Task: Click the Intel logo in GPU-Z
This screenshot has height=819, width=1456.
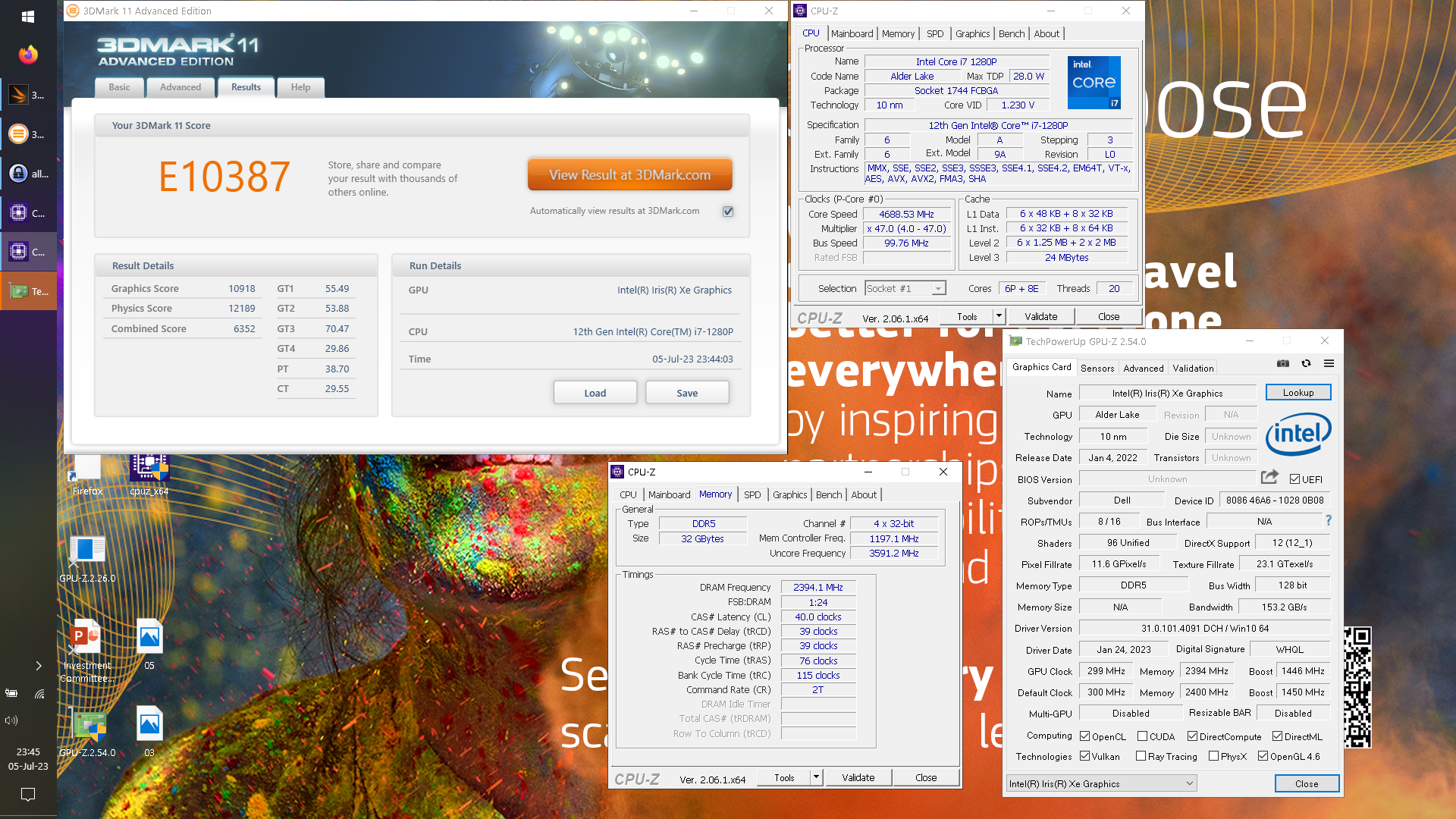Action: tap(1298, 434)
